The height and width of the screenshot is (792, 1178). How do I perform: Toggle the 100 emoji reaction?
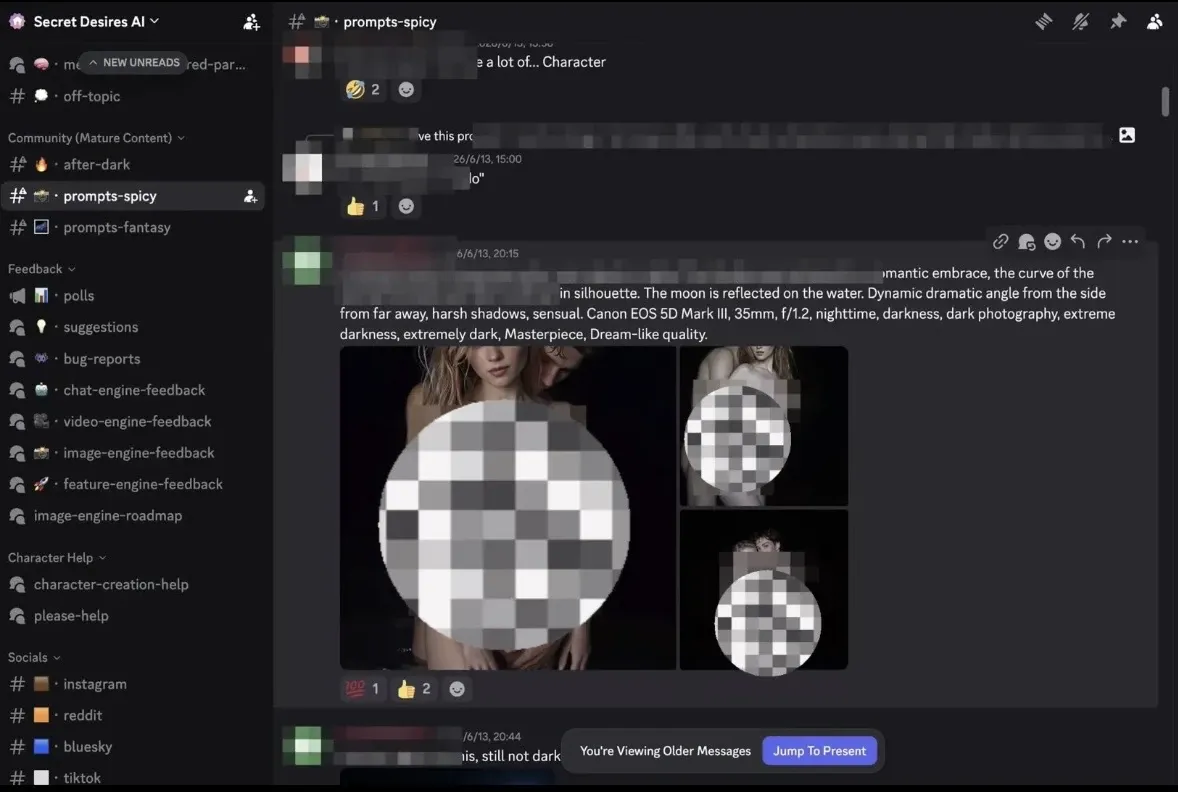pos(363,689)
